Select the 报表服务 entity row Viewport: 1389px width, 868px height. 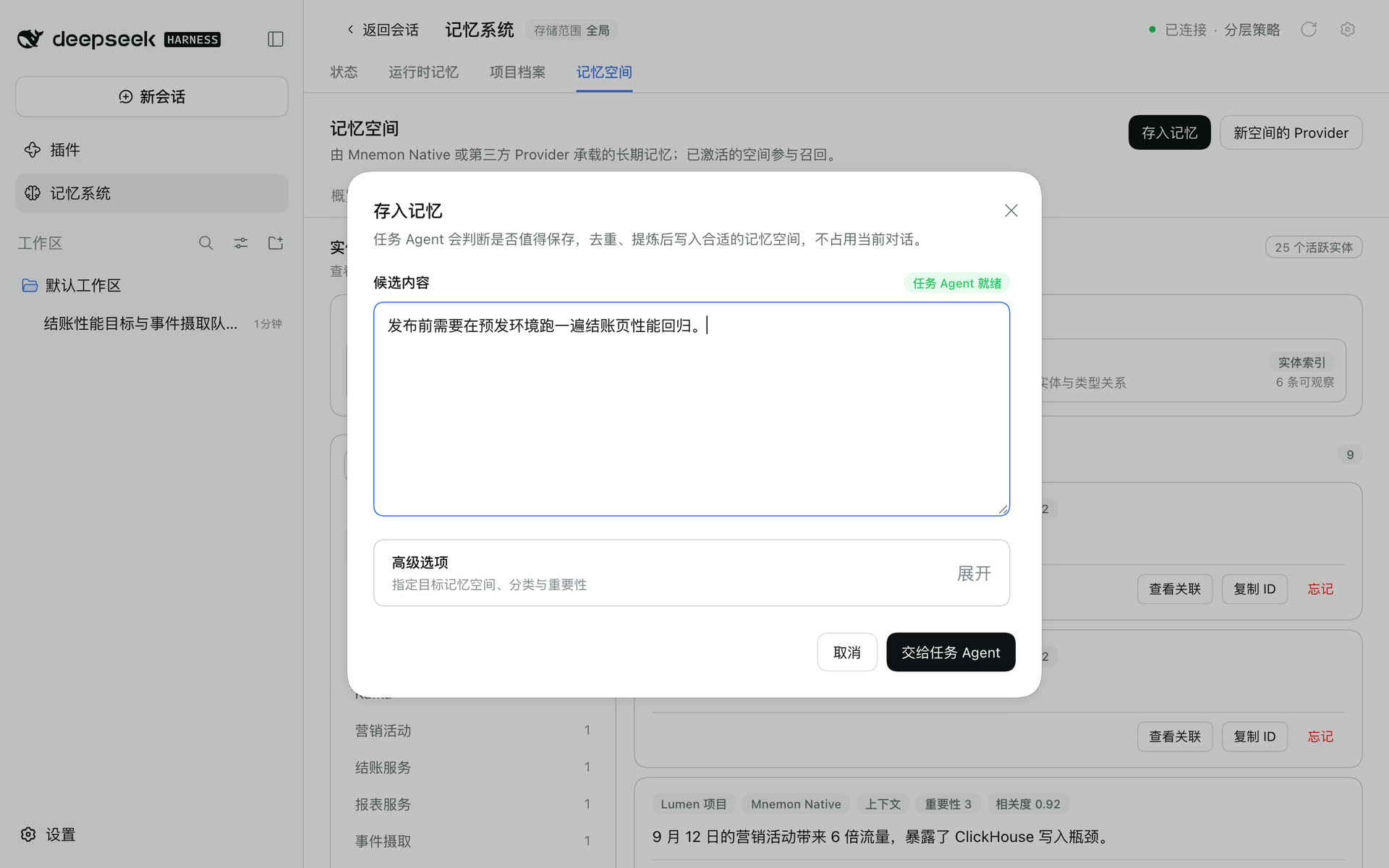click(x=472, y=804)
